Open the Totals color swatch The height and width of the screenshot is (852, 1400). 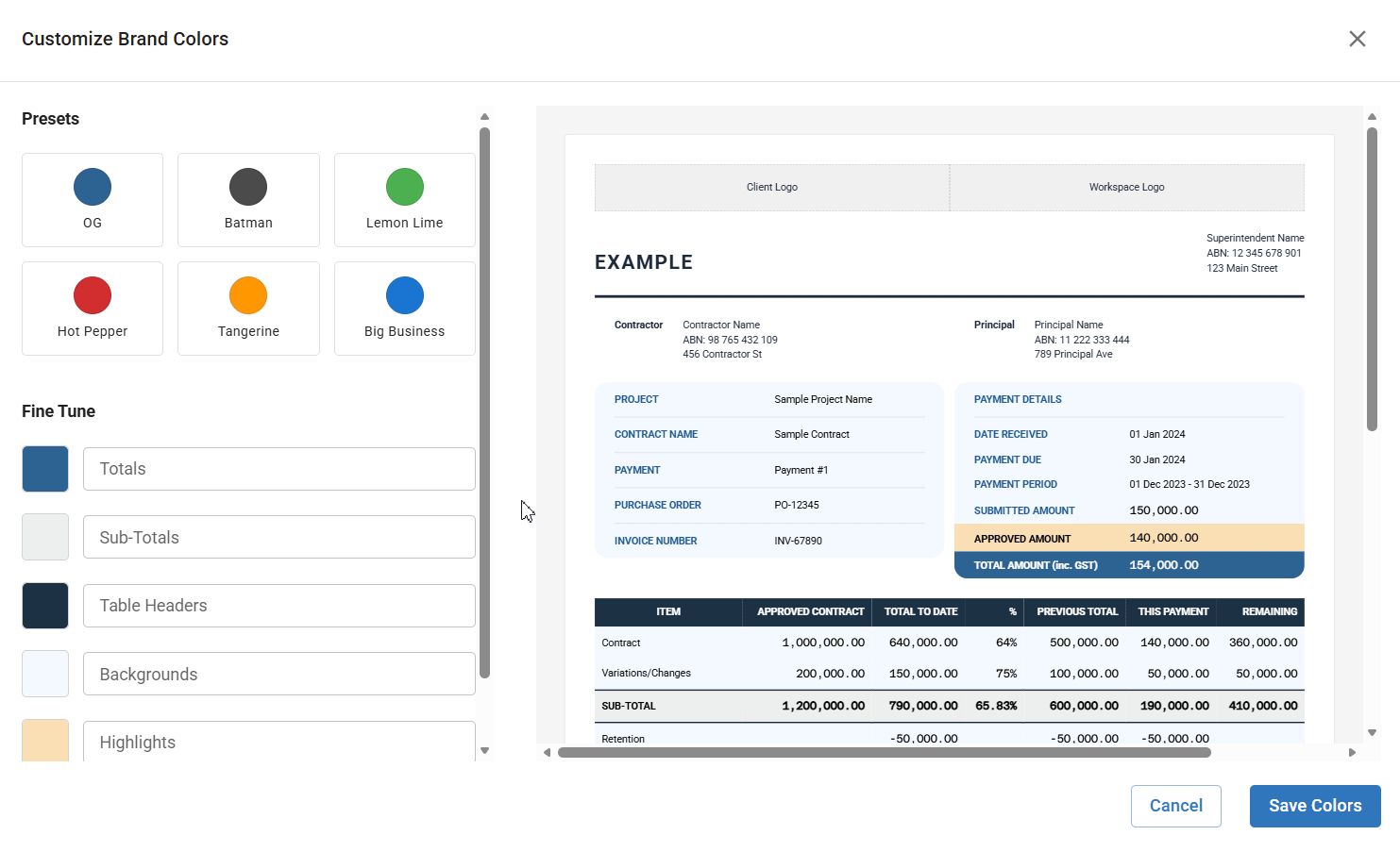point(45,469)
